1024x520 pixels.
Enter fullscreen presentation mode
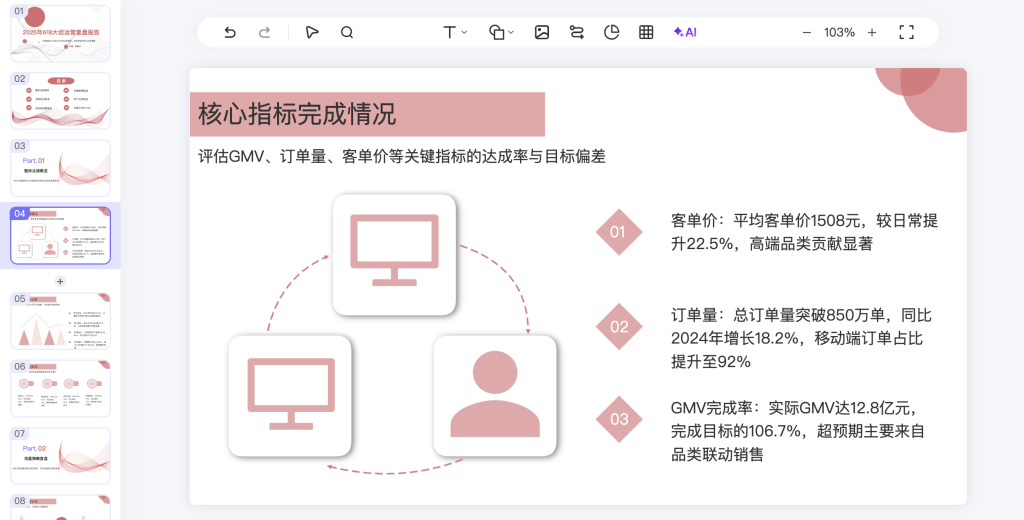(906, 32)
